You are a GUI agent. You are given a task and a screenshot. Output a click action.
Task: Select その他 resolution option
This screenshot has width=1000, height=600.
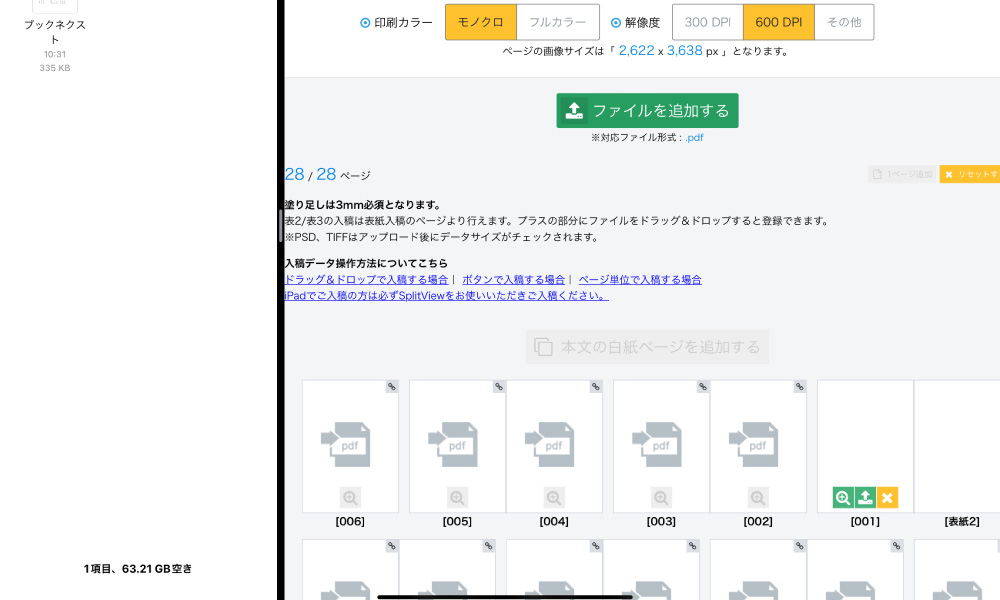tap(844, 22)
